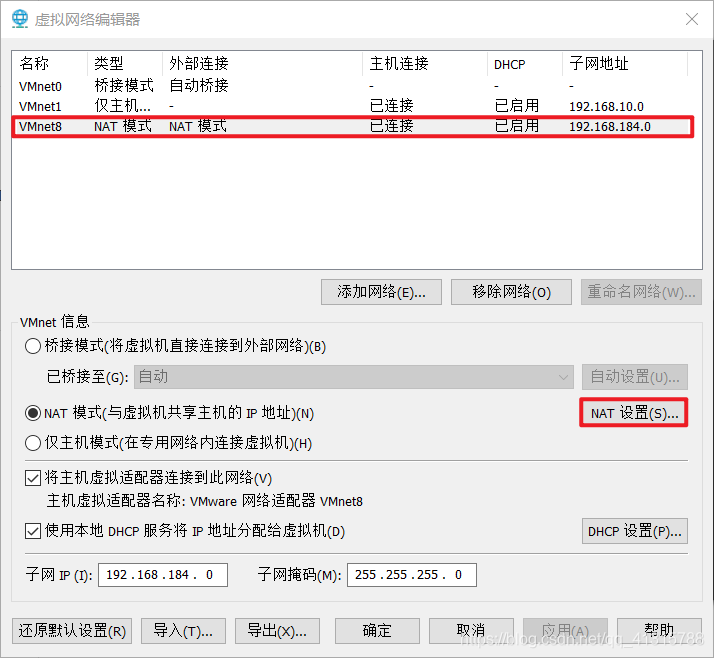Click the 重命名网络(W)... button

(x=641, y=292)
